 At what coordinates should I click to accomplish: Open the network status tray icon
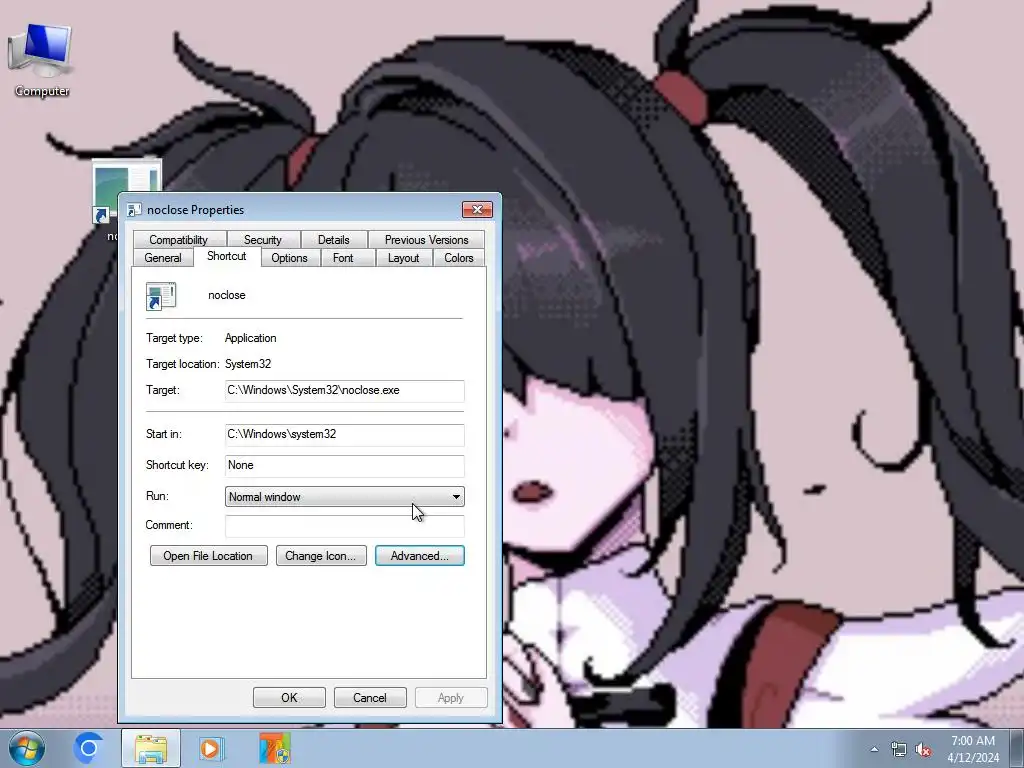[x=899, y=749]
